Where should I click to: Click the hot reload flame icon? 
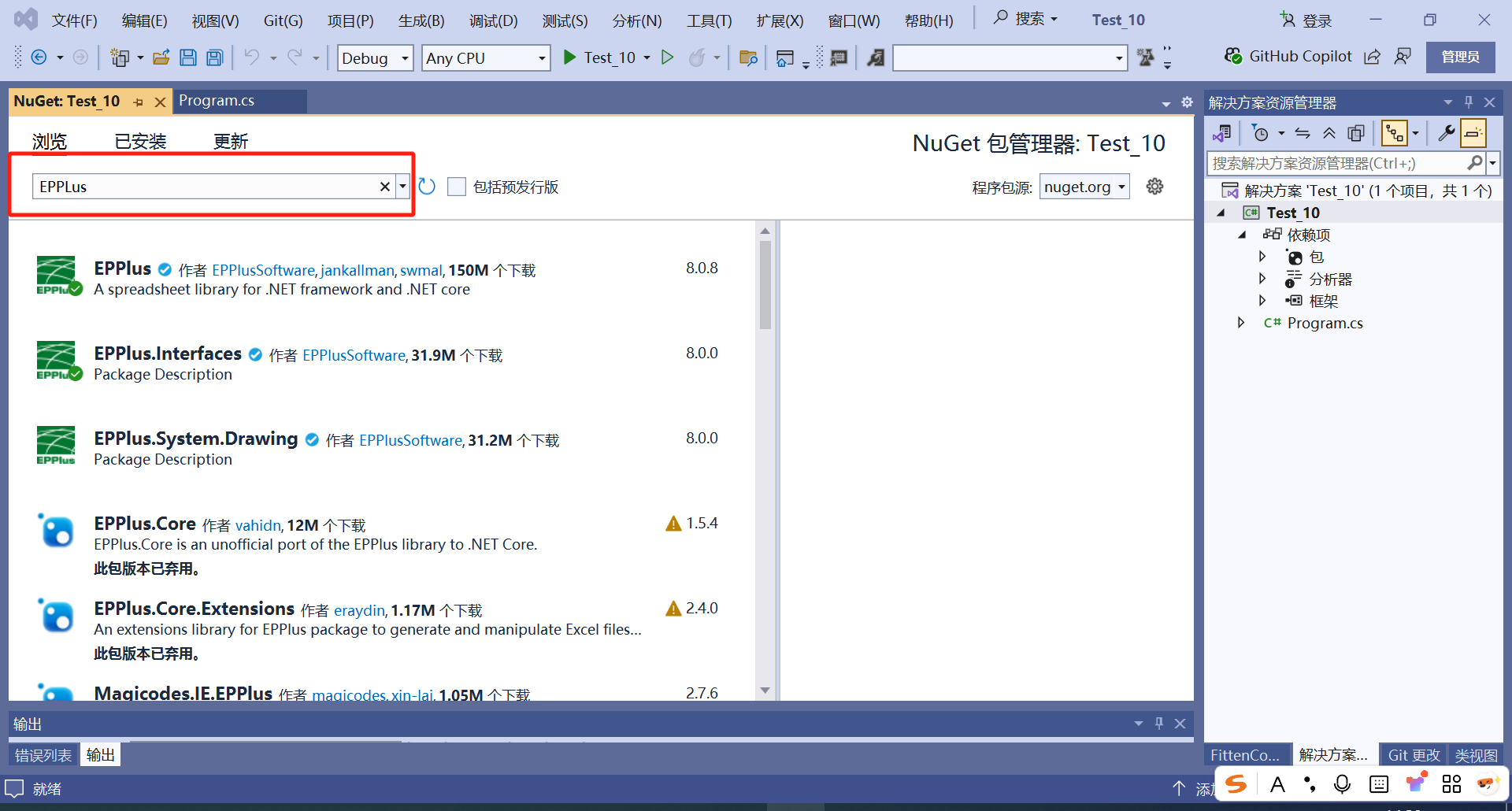(x=697, y=57)
